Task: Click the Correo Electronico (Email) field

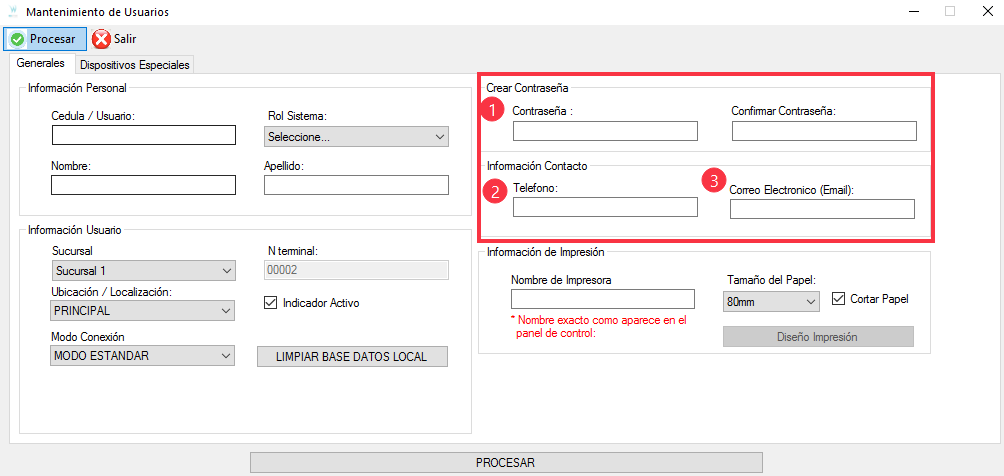Action: 822,209
